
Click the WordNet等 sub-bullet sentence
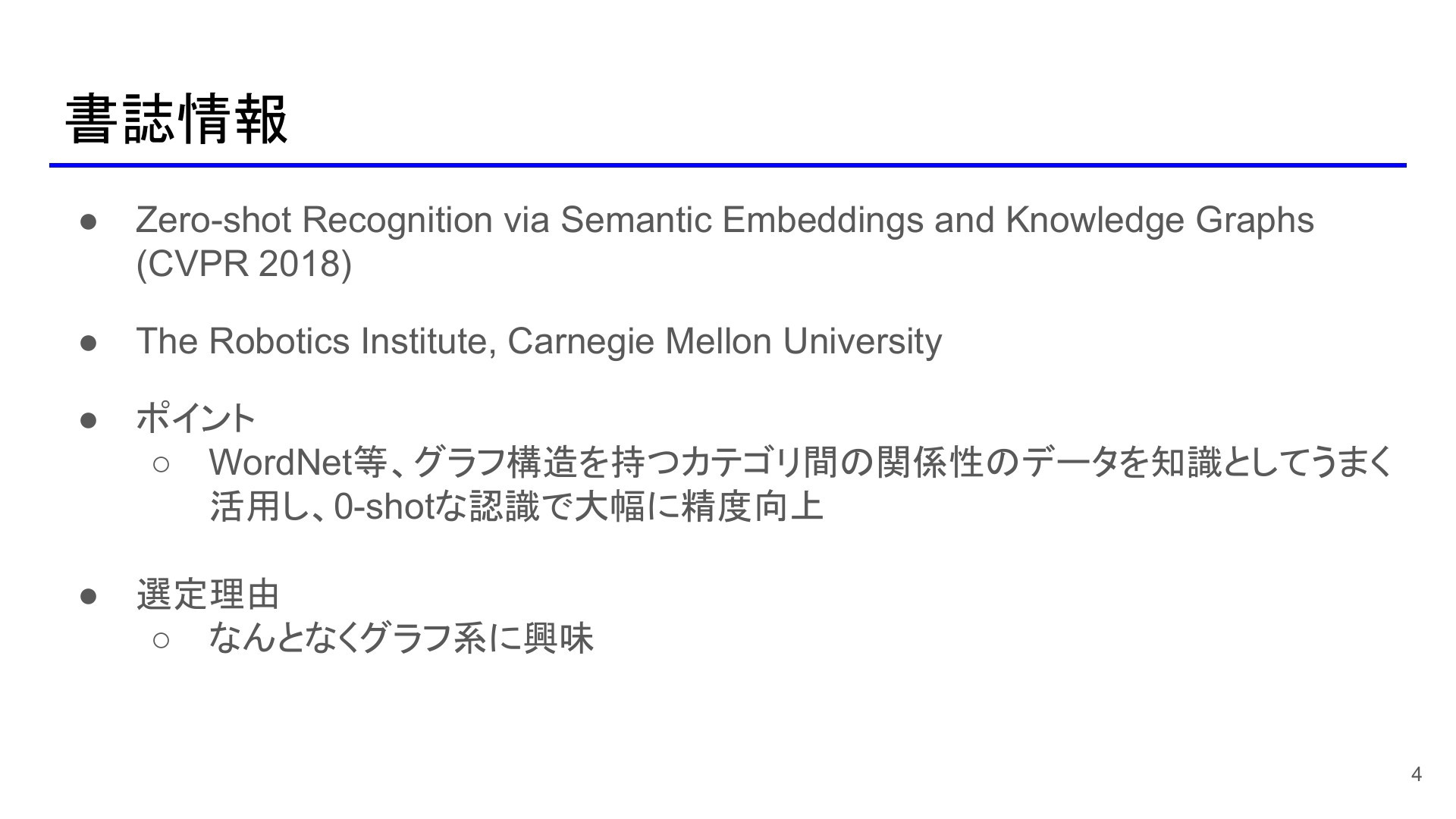coord(801,463)
